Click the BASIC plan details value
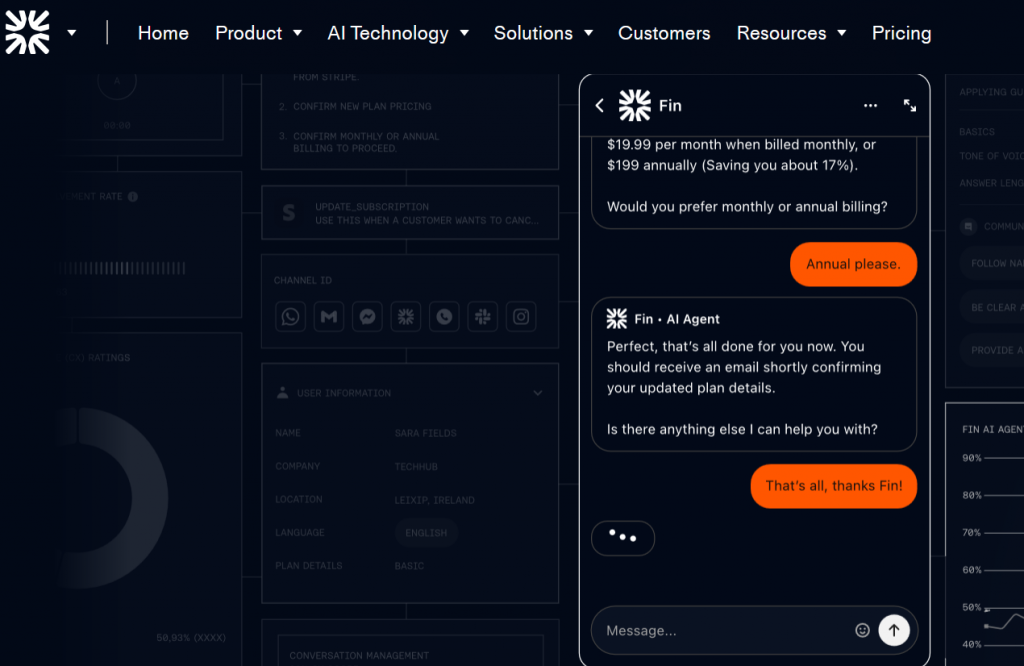 (x=409, y=565)
